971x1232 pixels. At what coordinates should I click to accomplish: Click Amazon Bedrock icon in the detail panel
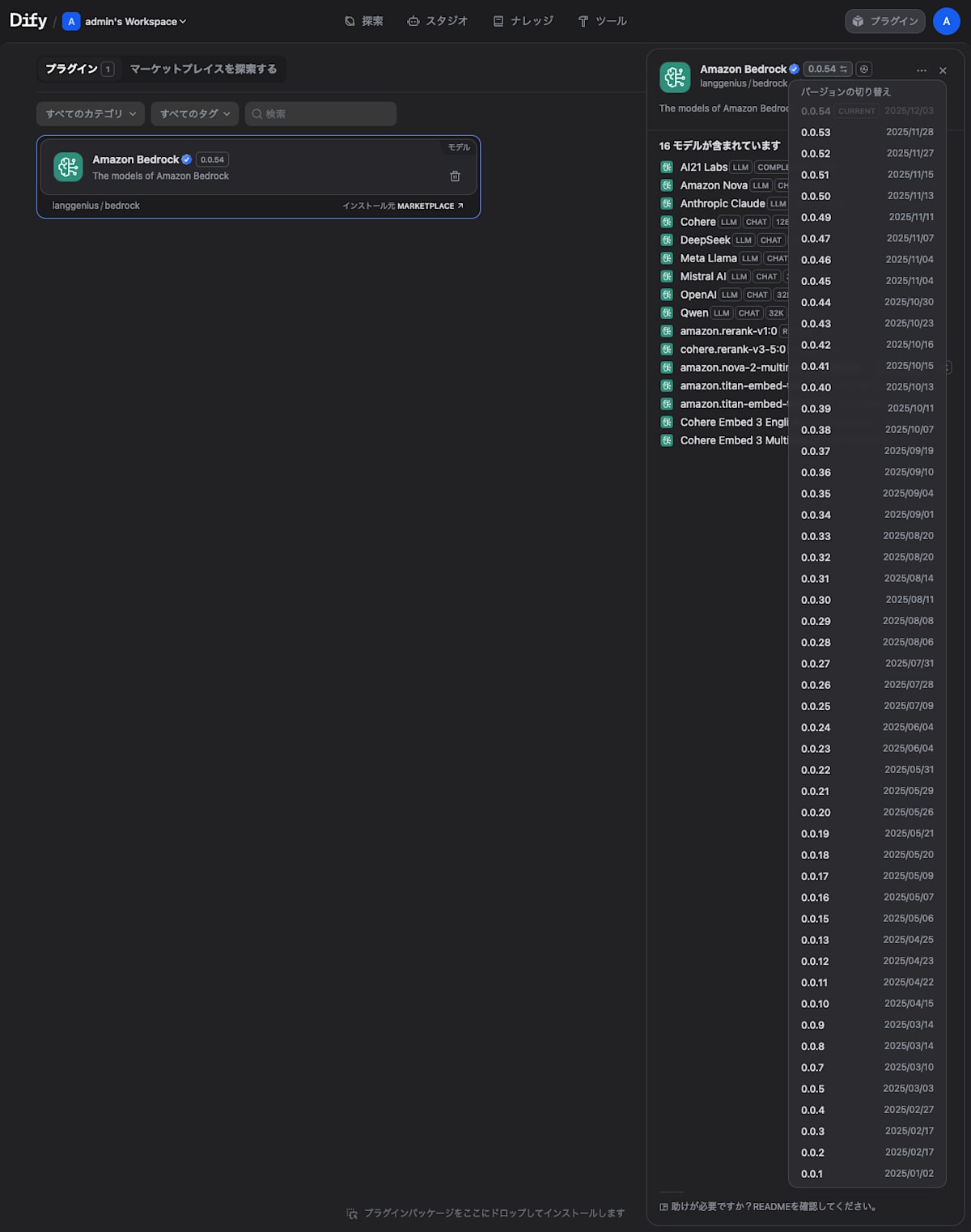[675, 77]
